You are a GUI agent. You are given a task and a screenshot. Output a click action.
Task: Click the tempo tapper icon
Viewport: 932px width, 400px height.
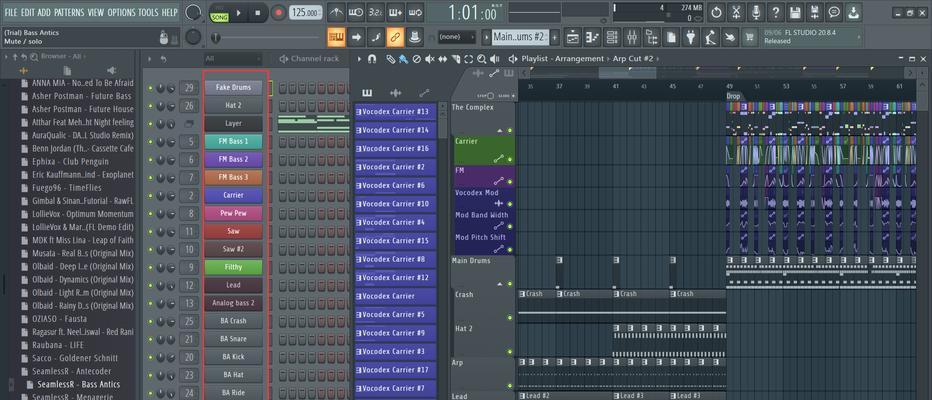point(710,37)
